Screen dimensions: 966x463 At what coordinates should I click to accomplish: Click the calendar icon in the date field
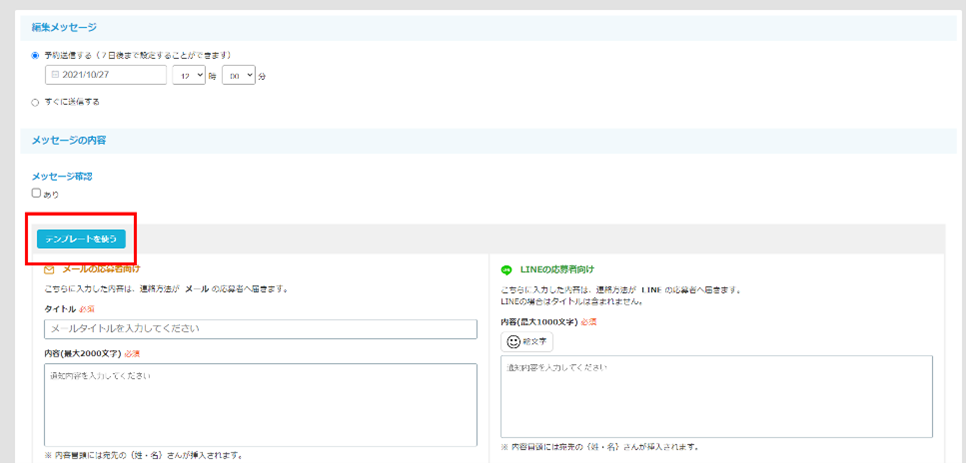[x=55, y=75]
